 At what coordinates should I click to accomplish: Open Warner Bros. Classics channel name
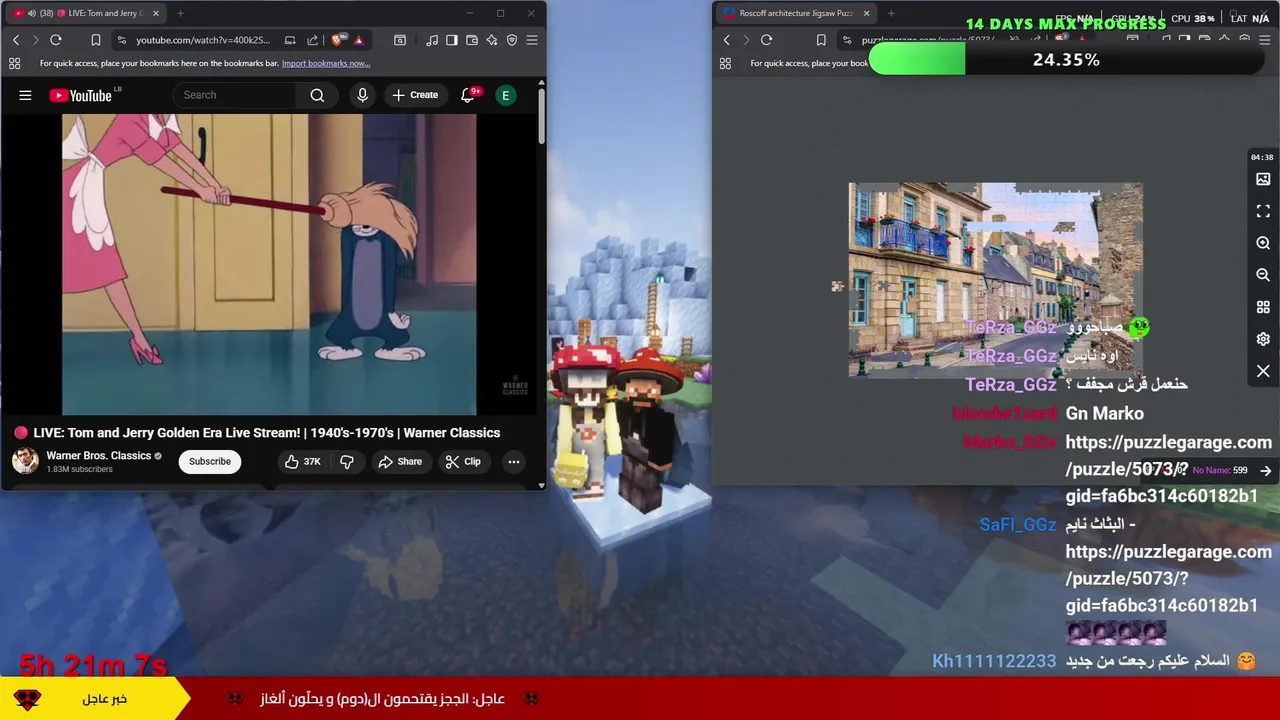pos(98,456)
